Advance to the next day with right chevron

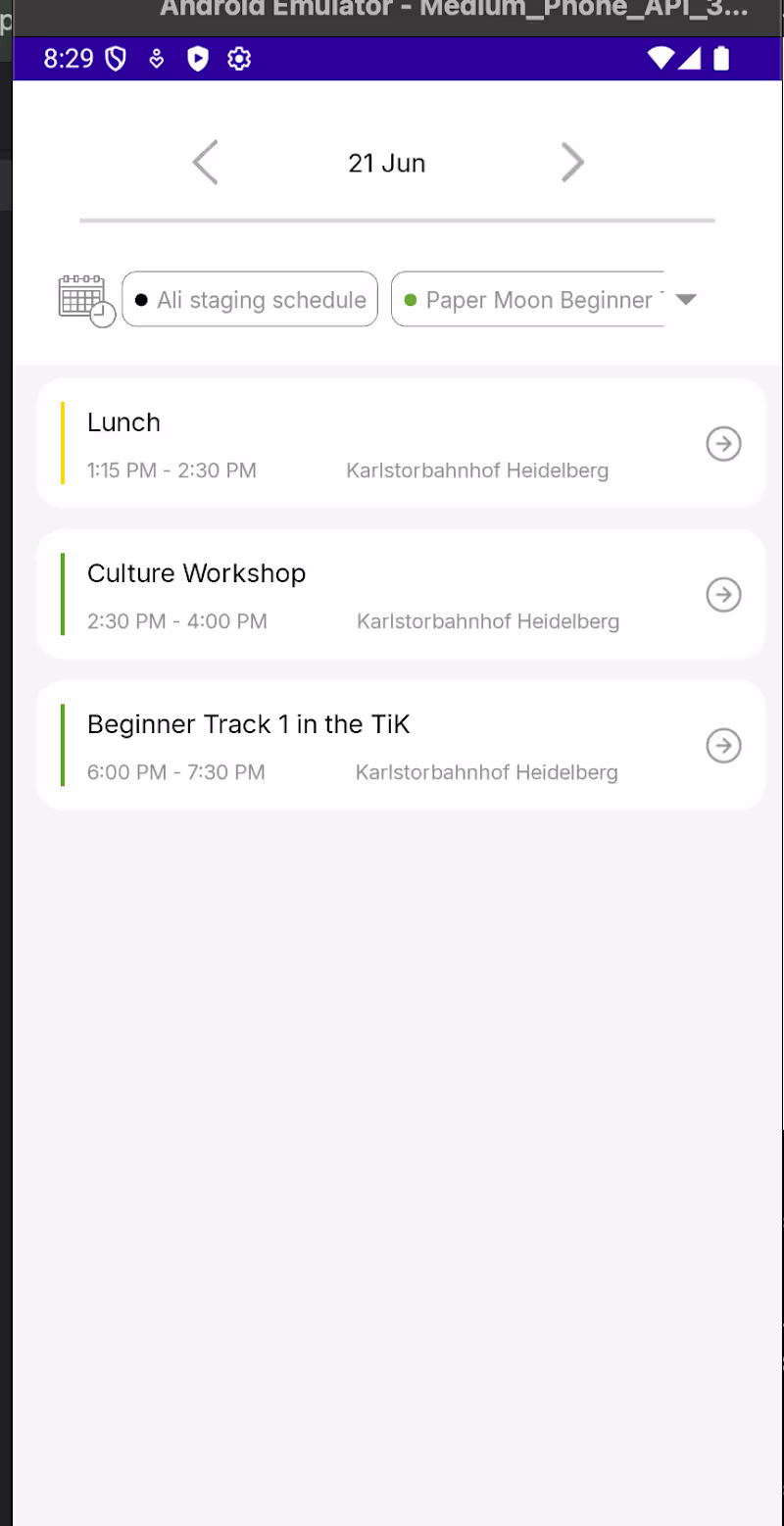point(573,162)
